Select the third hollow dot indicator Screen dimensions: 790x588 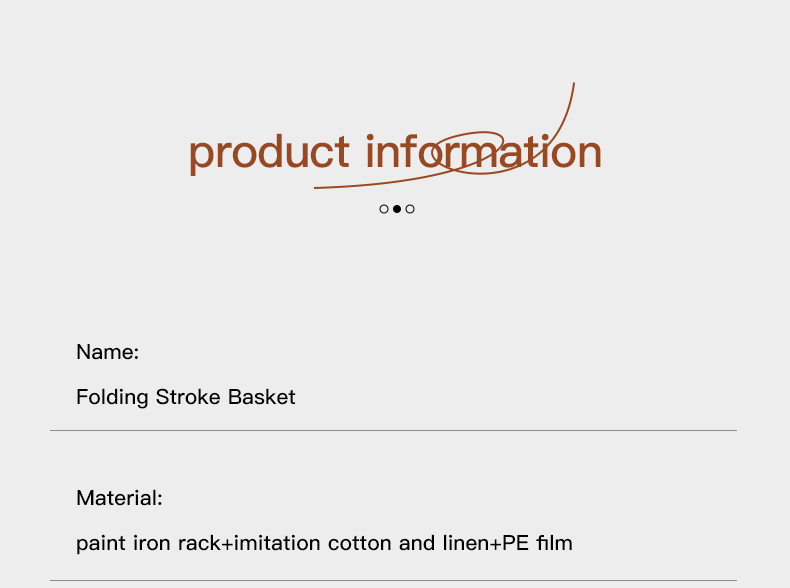tap(410, 209)
